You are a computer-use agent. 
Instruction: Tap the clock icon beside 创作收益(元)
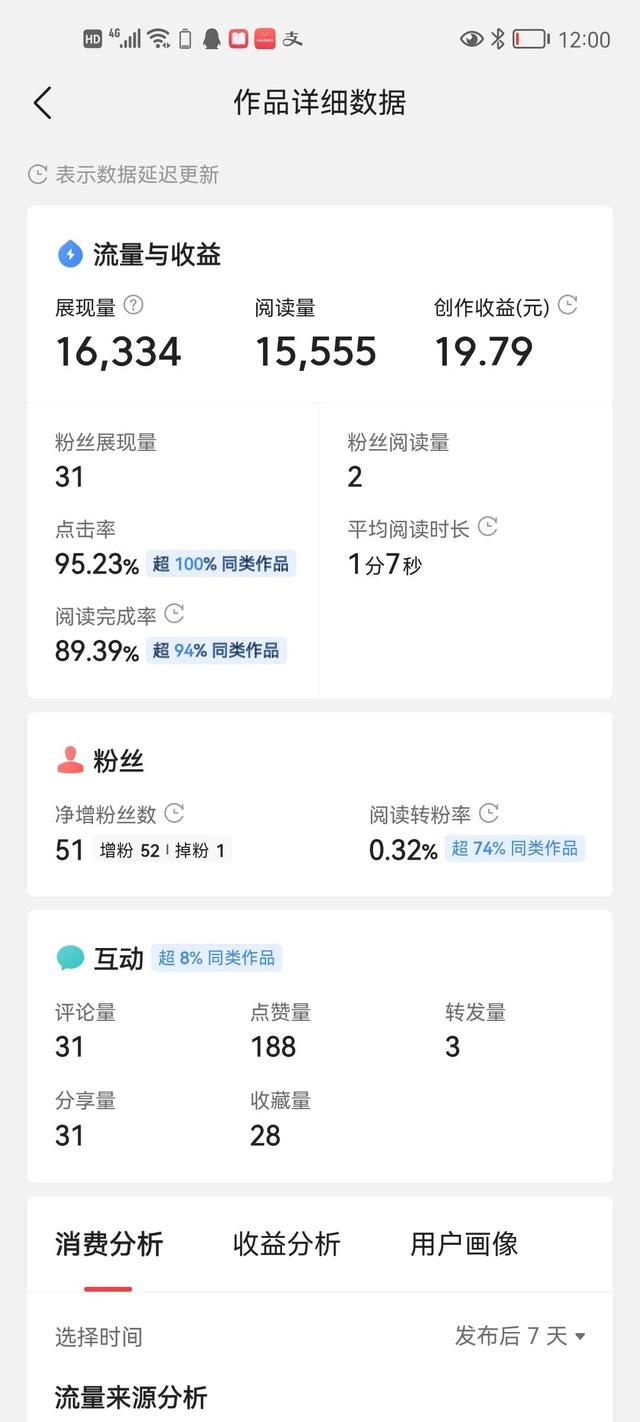pos(568,305)
